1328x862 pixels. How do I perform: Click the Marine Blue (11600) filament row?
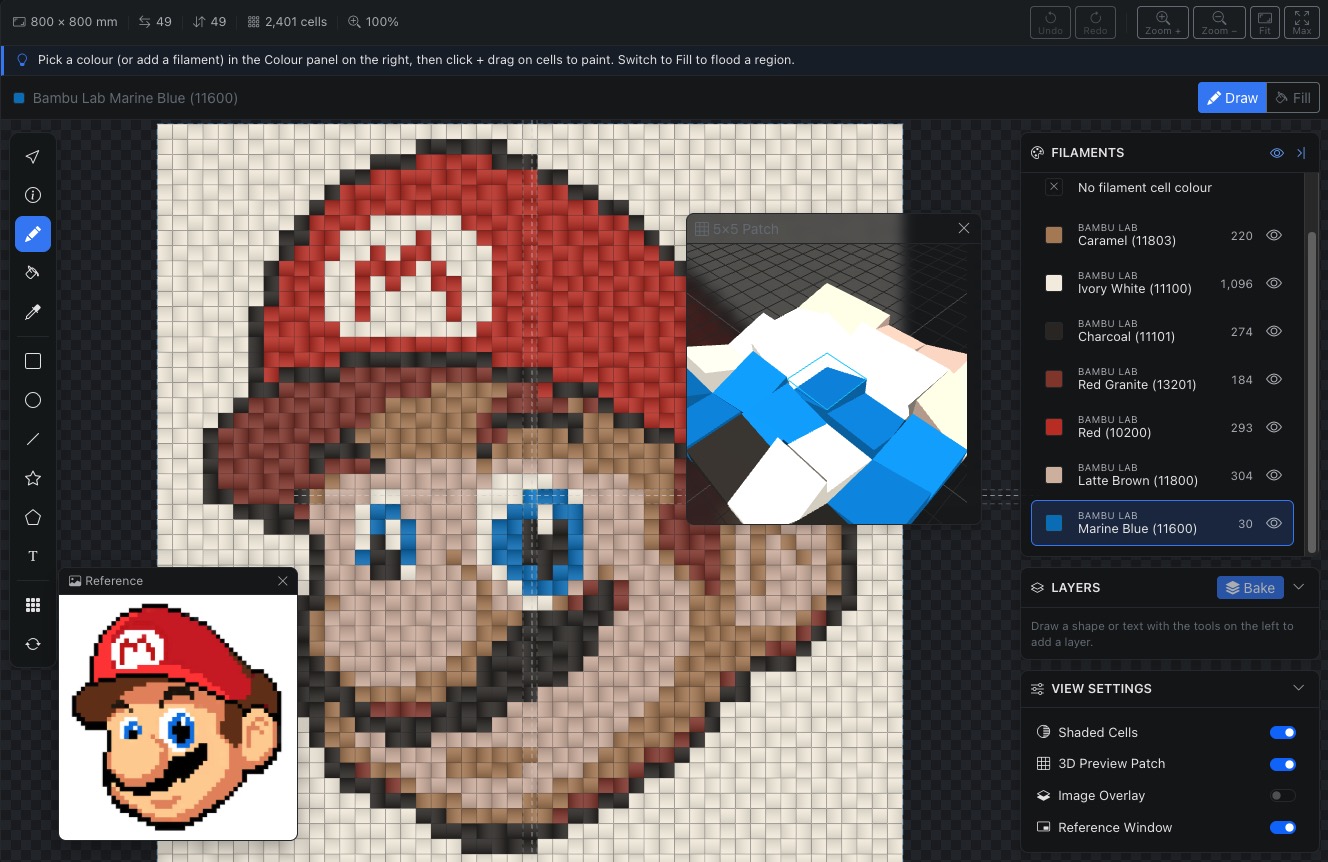pos(1162,523)
